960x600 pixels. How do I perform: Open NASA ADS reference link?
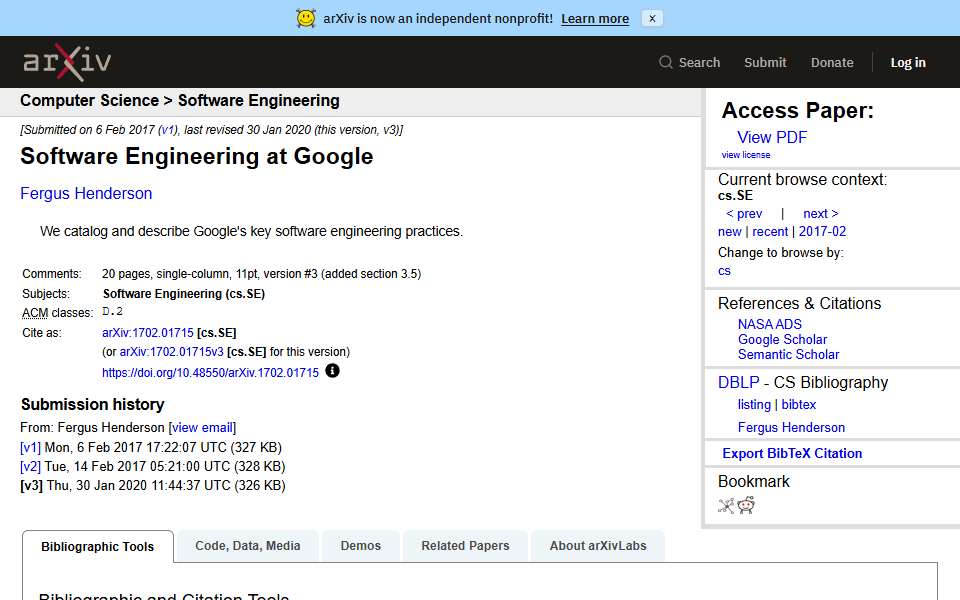770,324
